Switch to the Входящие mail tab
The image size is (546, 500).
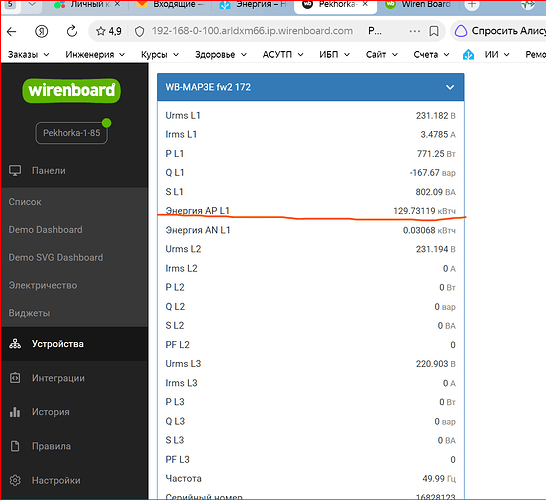click(170, 5)
